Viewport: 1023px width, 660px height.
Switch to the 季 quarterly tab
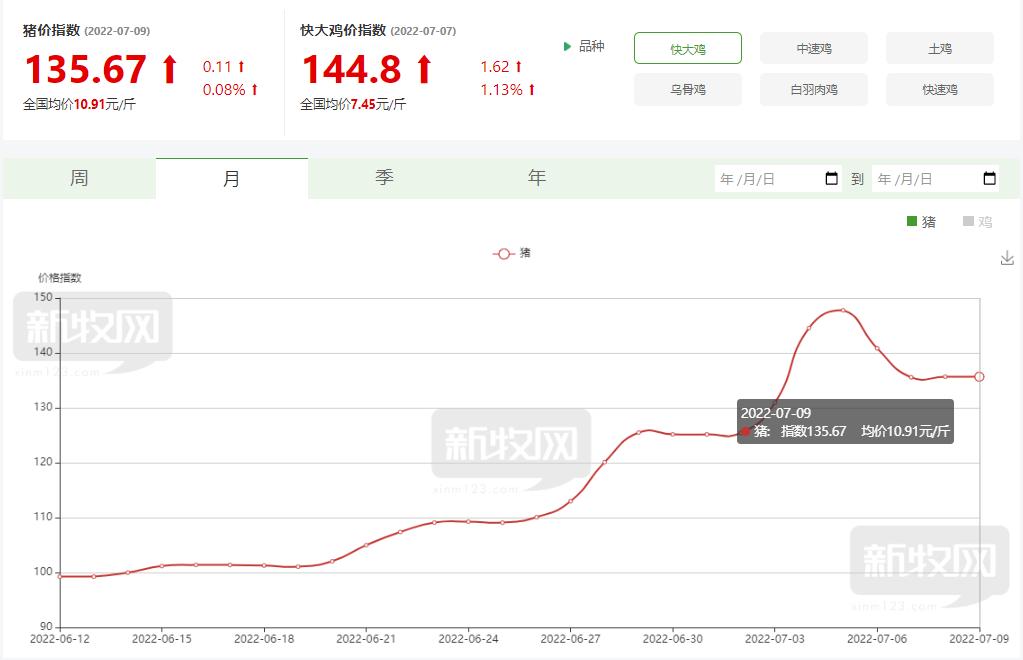[x=384, y=178]
